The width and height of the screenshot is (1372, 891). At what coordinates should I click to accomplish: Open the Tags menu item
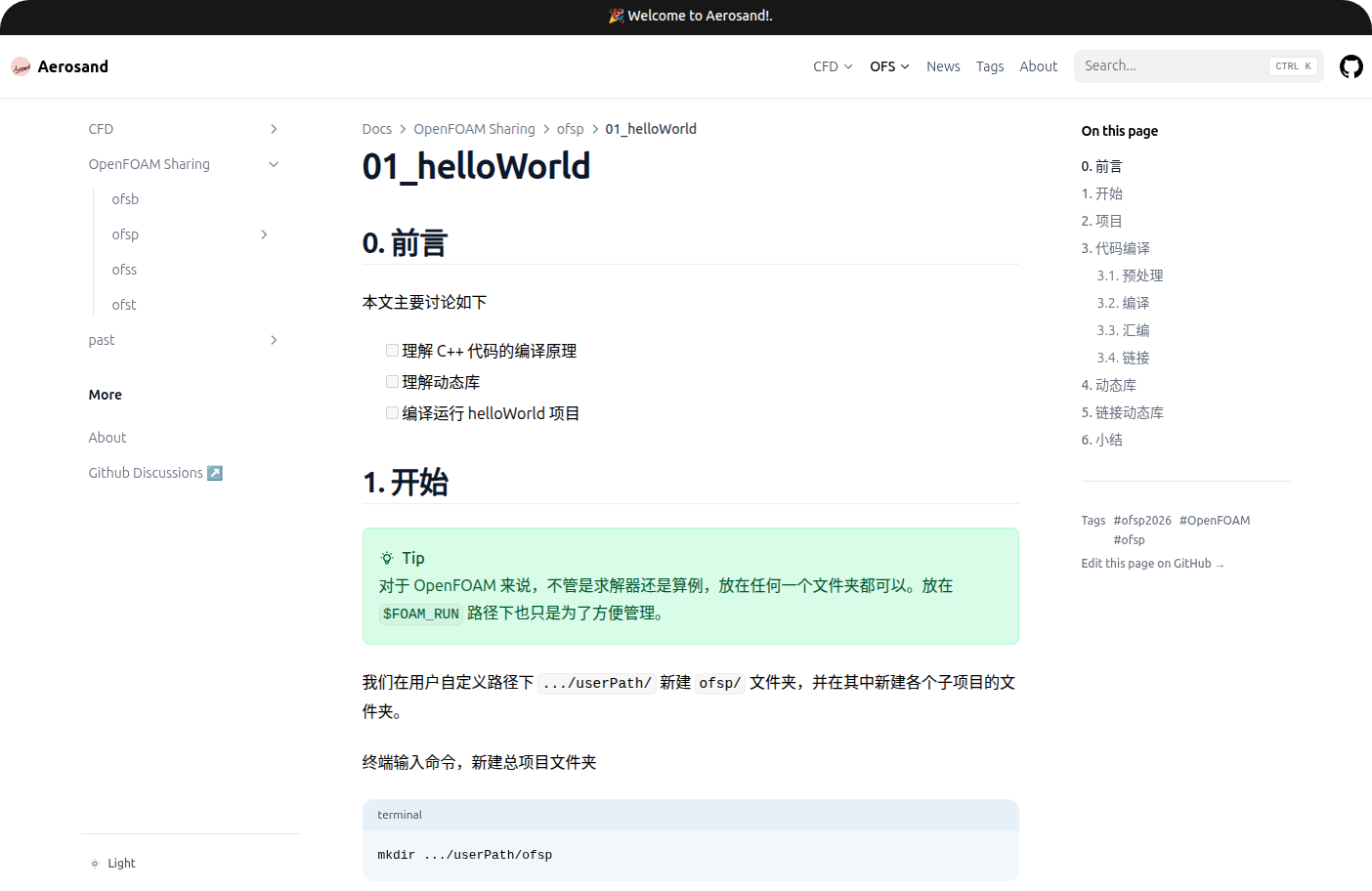[989, 66]
